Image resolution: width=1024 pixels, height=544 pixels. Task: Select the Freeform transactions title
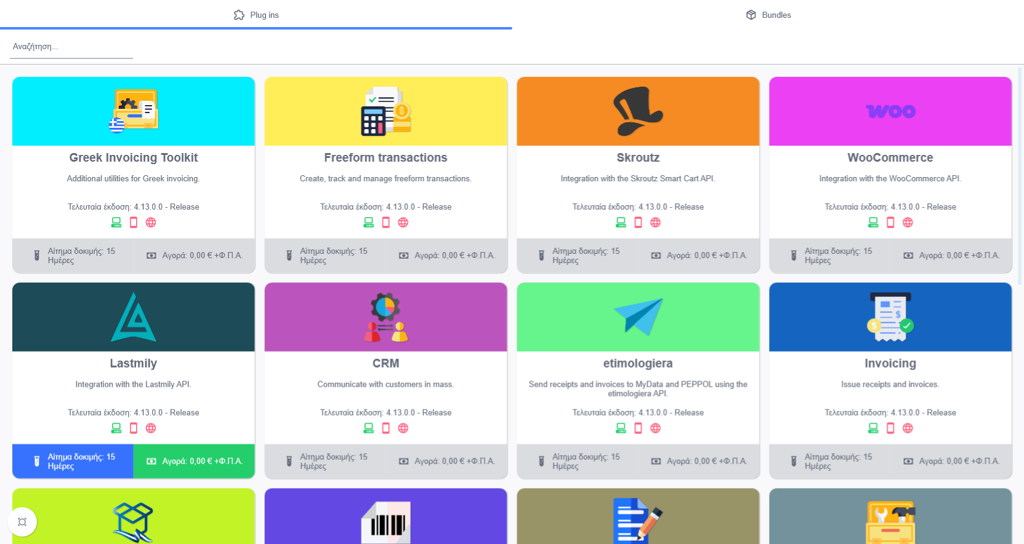386,157
